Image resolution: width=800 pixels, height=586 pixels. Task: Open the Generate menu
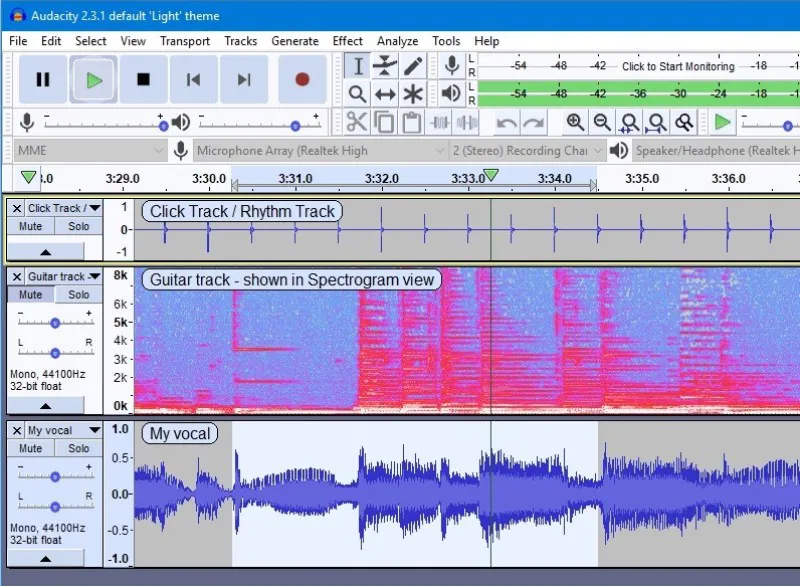(295, 41)
